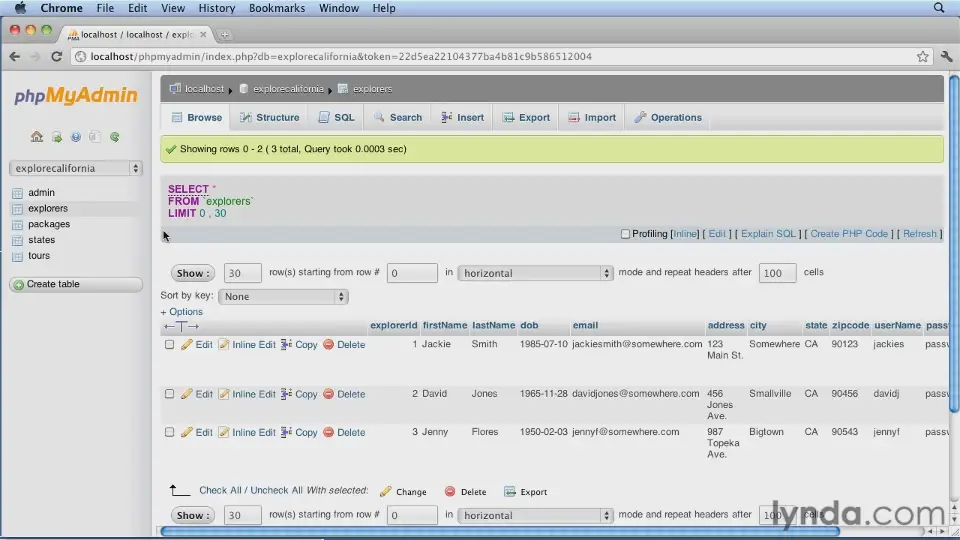The image size is (960, 540).
Task: Open the SQL tab
Action: (336, 118)
